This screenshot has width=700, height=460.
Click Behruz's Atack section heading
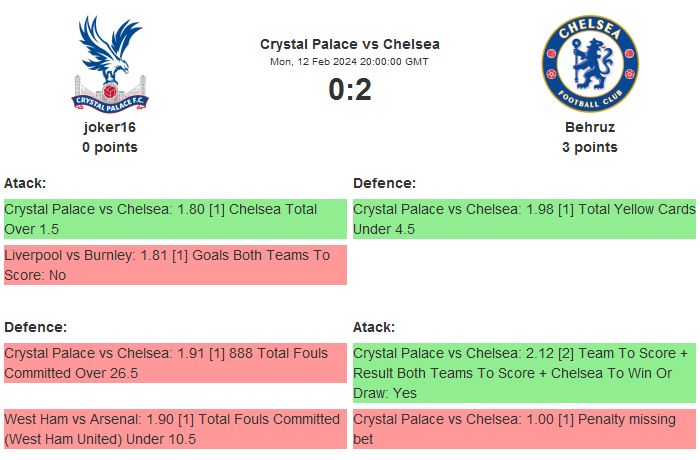click(x=374, y=327)
